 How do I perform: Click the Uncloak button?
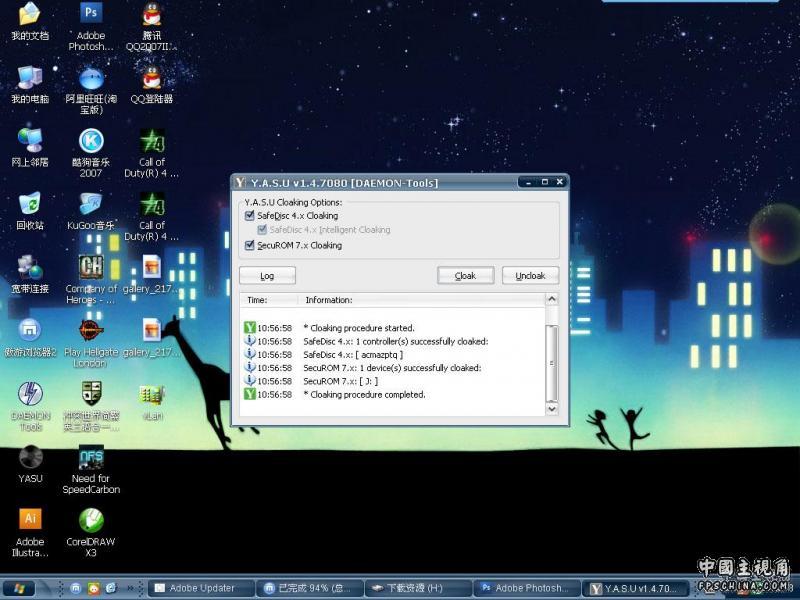pyautogui.click(x=530, y=276)
